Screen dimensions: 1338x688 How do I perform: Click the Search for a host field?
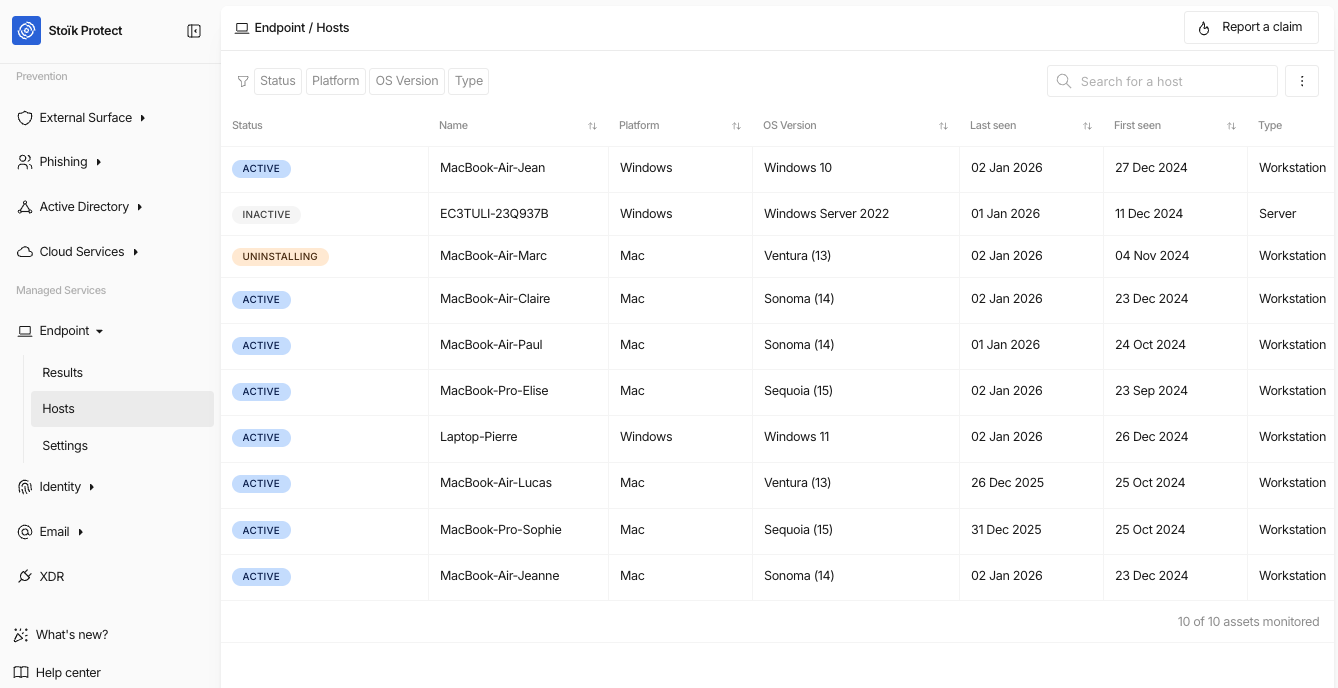[x=1162, y=81]
